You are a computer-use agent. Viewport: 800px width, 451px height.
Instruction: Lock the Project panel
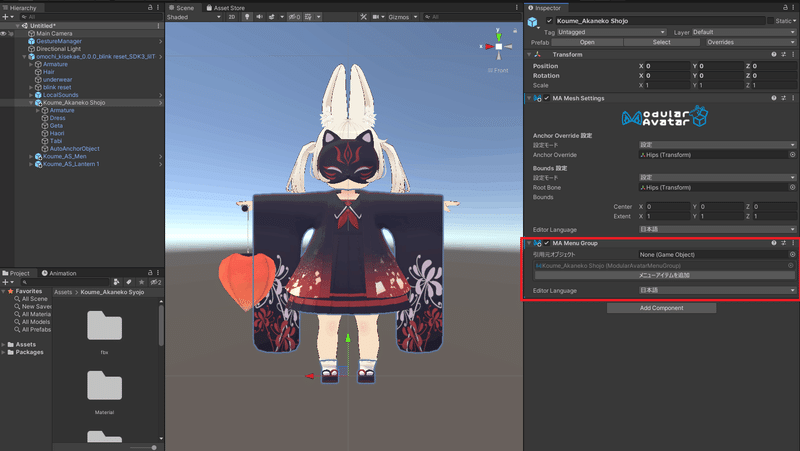pyautogui.click(x=150, y=273)
